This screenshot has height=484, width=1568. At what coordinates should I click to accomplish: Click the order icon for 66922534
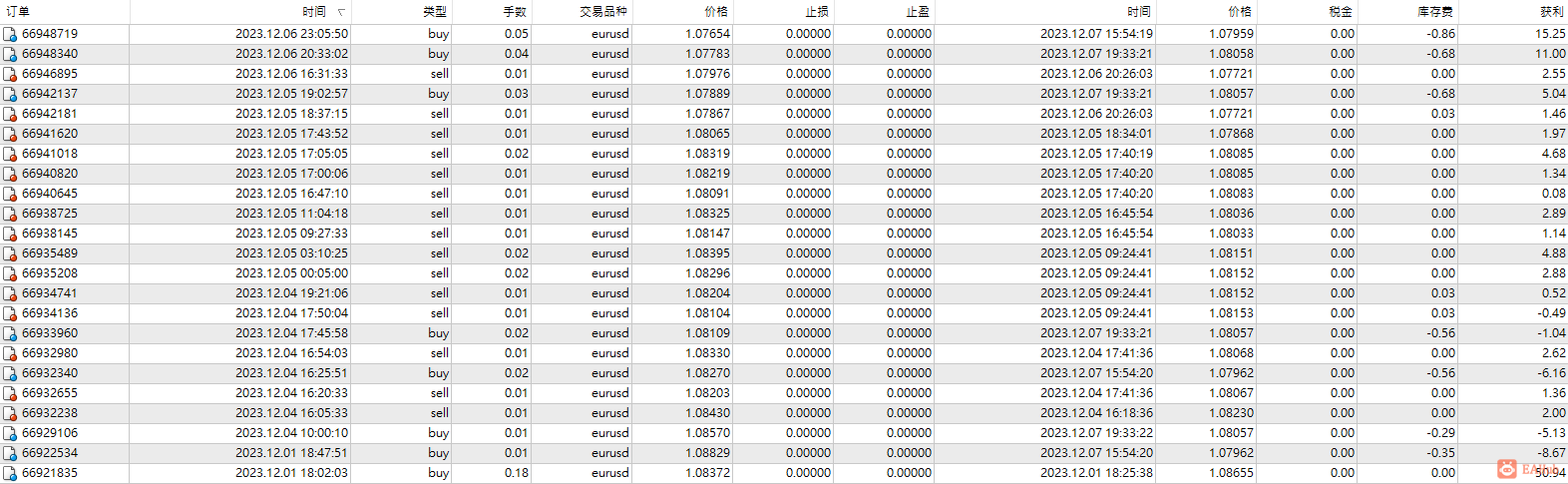coord(10,453)
